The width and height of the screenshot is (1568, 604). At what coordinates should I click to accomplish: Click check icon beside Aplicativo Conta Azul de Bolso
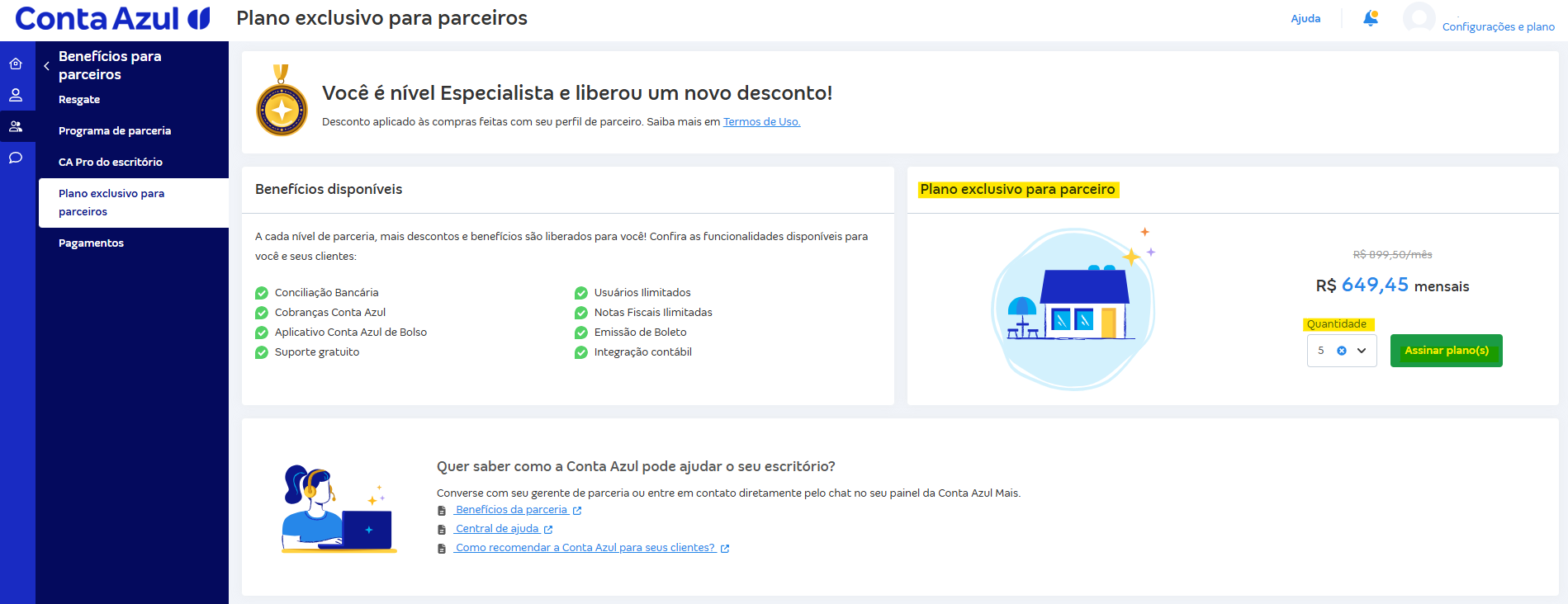coord(262,333)
